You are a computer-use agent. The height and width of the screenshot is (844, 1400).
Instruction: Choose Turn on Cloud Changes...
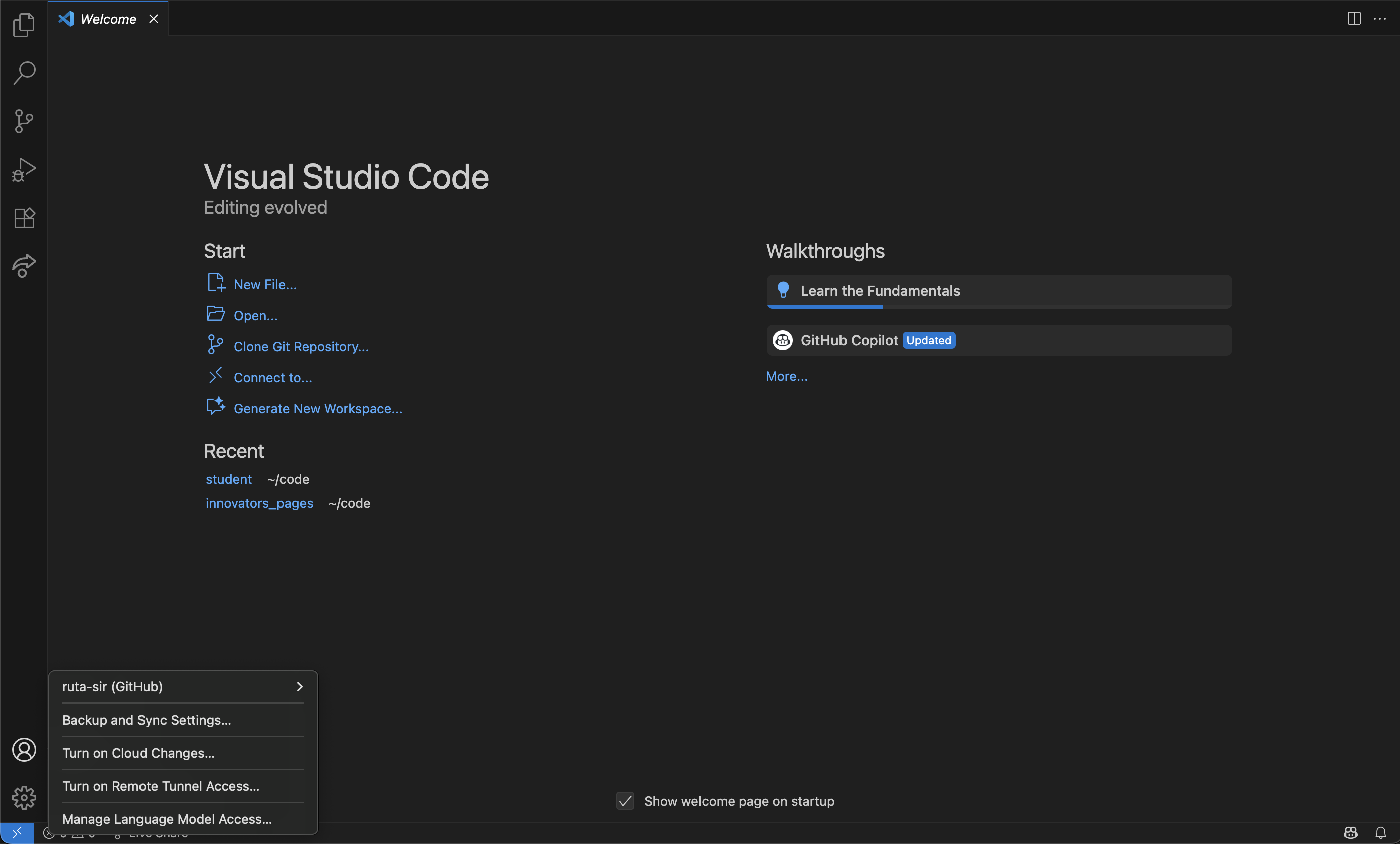coord(183,753)
